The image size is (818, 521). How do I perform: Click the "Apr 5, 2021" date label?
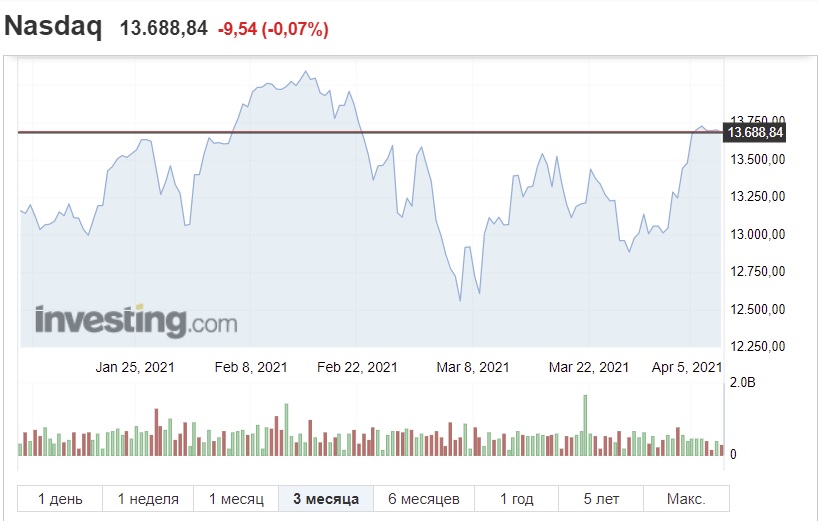686,367
